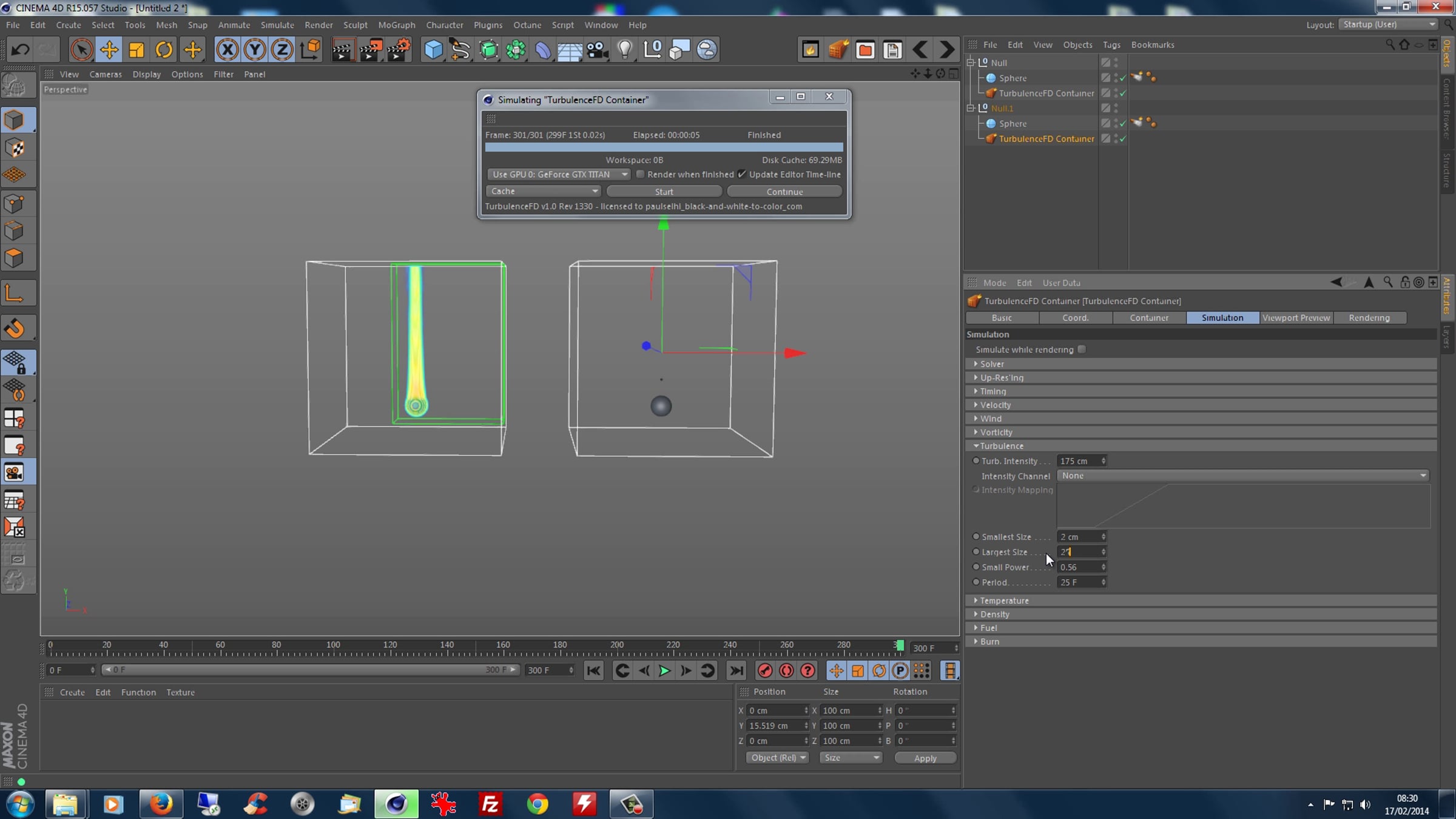Viewport: 1456px width, 819px height.
Task: Click the Start simulation button
Action: point(664,192)
